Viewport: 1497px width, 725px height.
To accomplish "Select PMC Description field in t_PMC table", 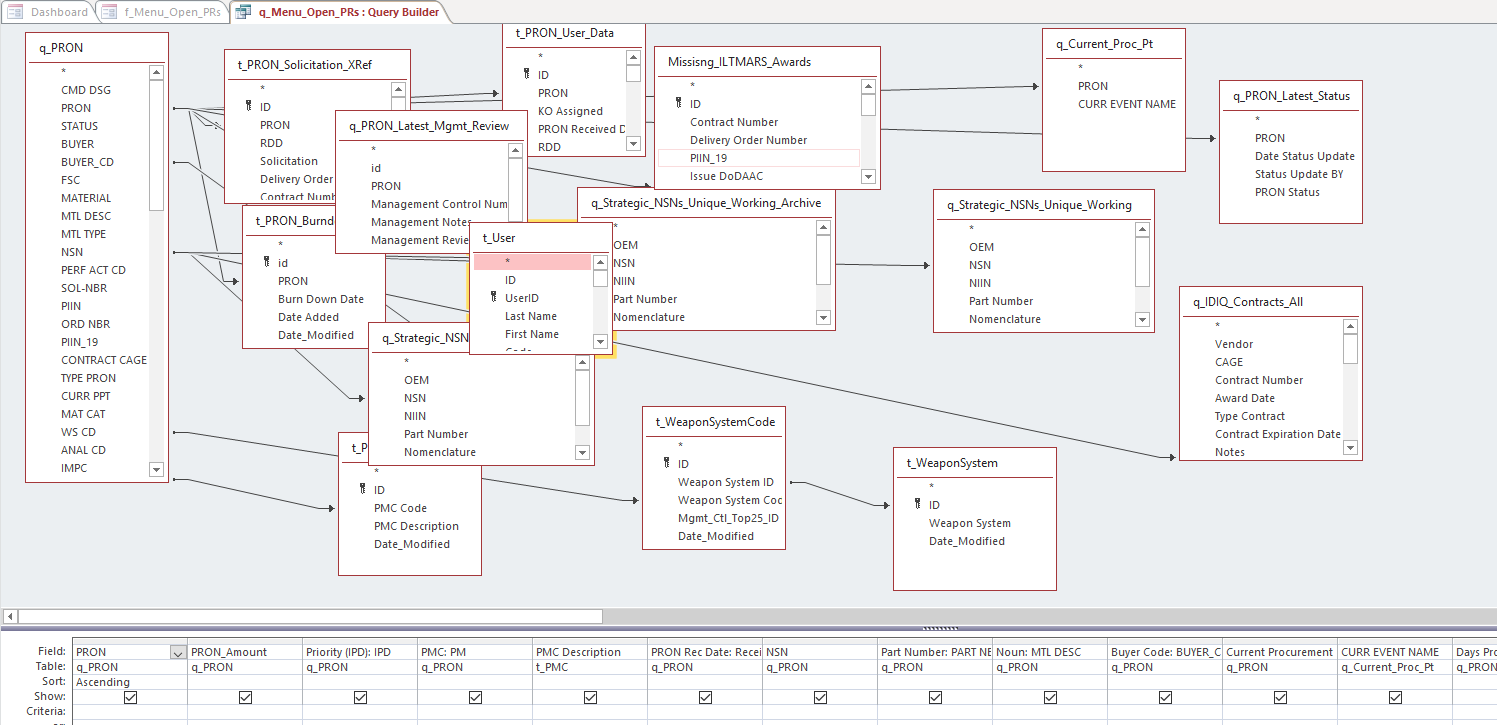I will (416, 526).
